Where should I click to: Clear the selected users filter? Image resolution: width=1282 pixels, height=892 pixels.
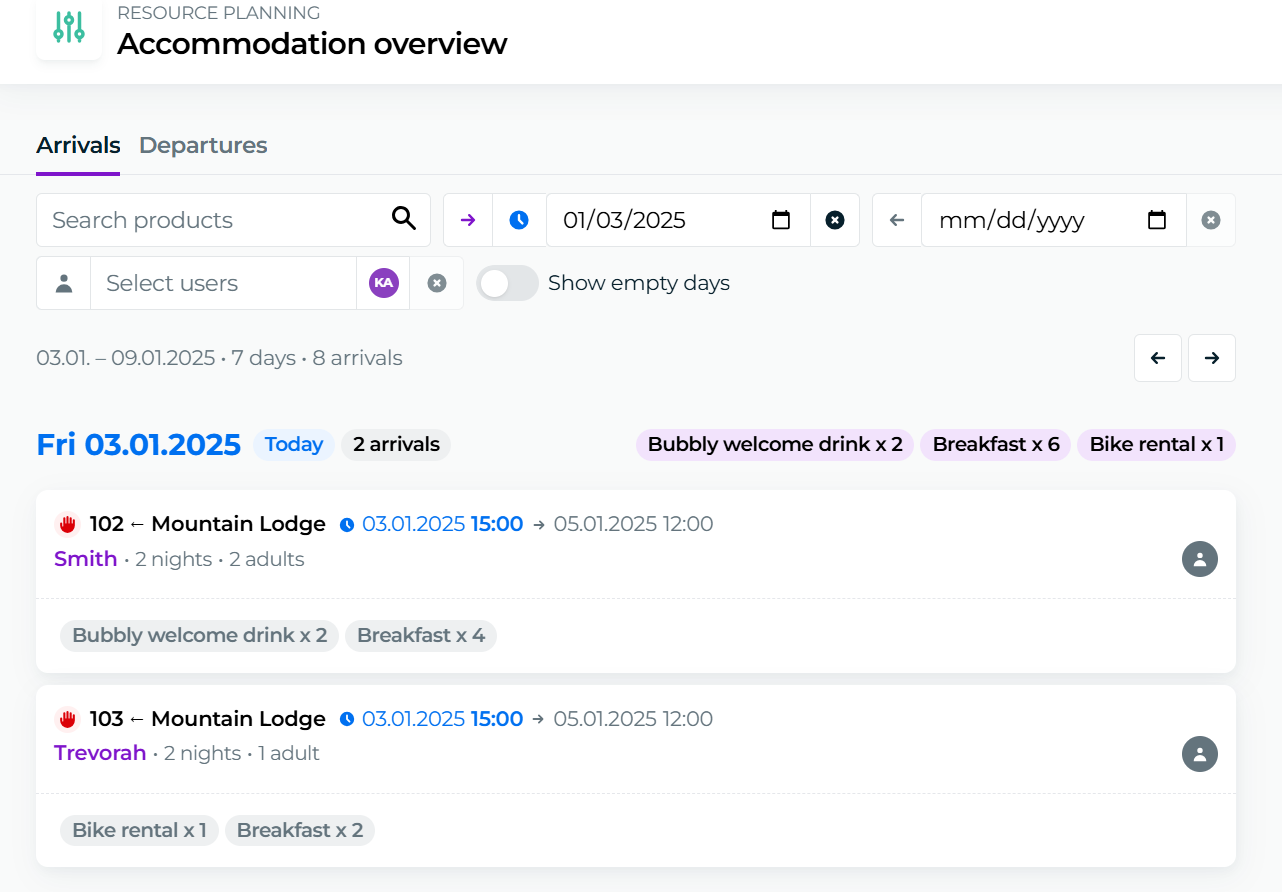[437, 283]
